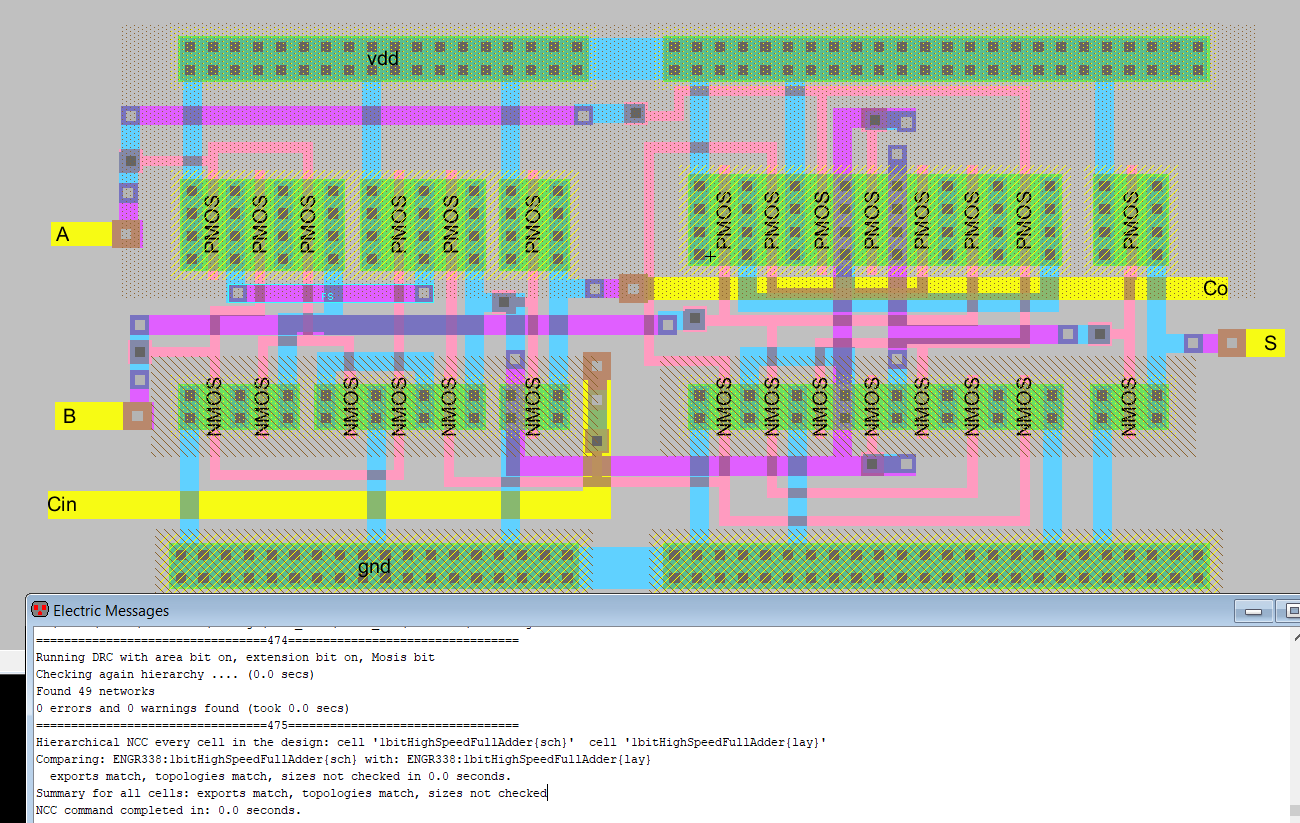The image size is (1300, 823).
Task: Select the gnd ground rail label
Action: [x=373, y=568]
